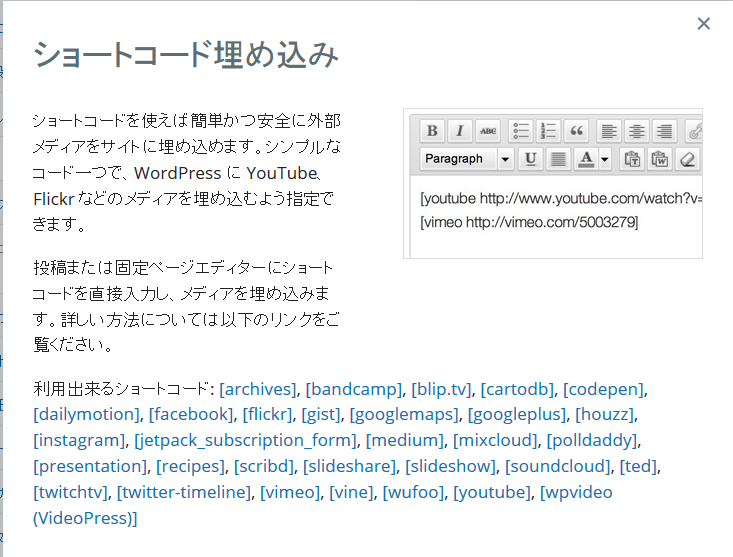Click the numbered list icon
Image resolution: width=733 pixels, height=557 pixels.
coord(548,131)
